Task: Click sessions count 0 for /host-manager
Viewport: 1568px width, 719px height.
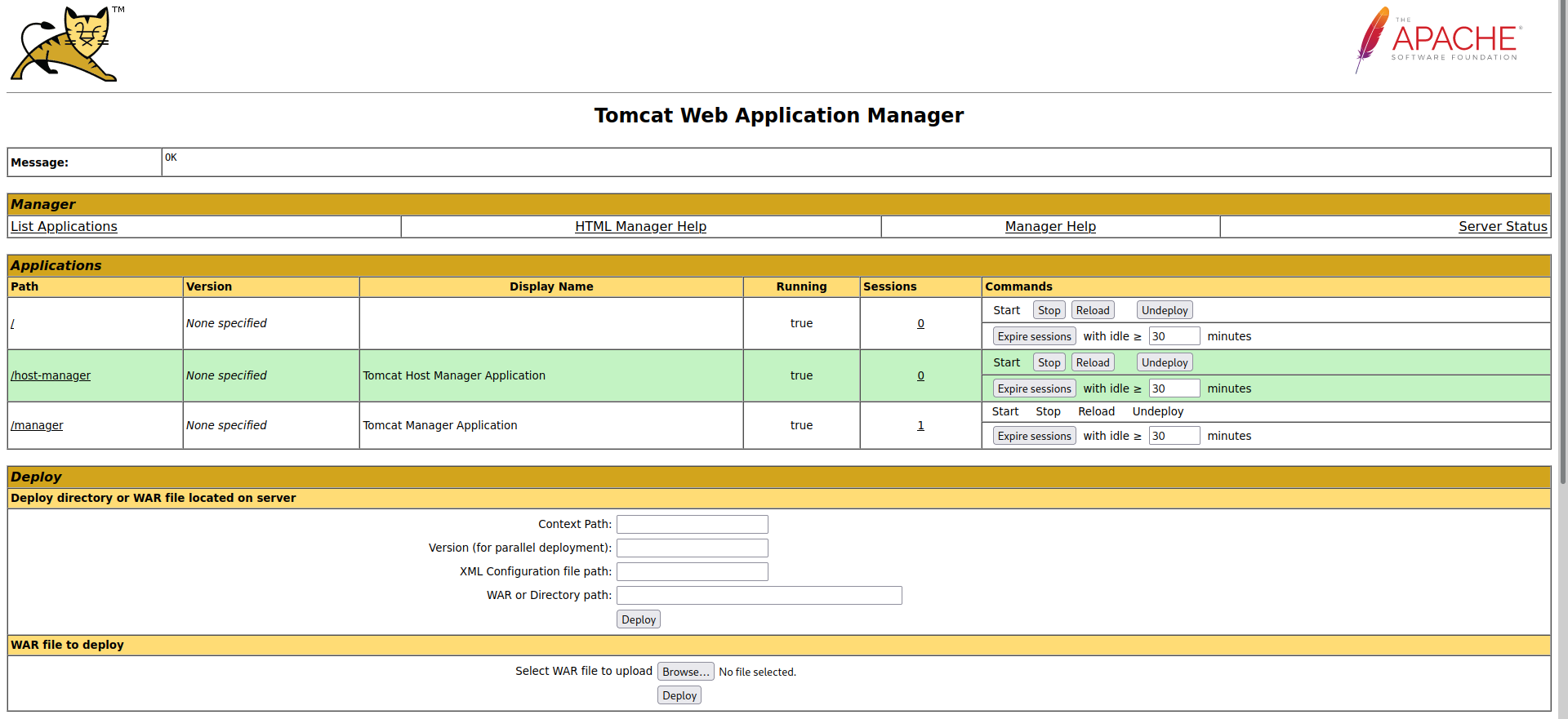Action: [920, 376]
